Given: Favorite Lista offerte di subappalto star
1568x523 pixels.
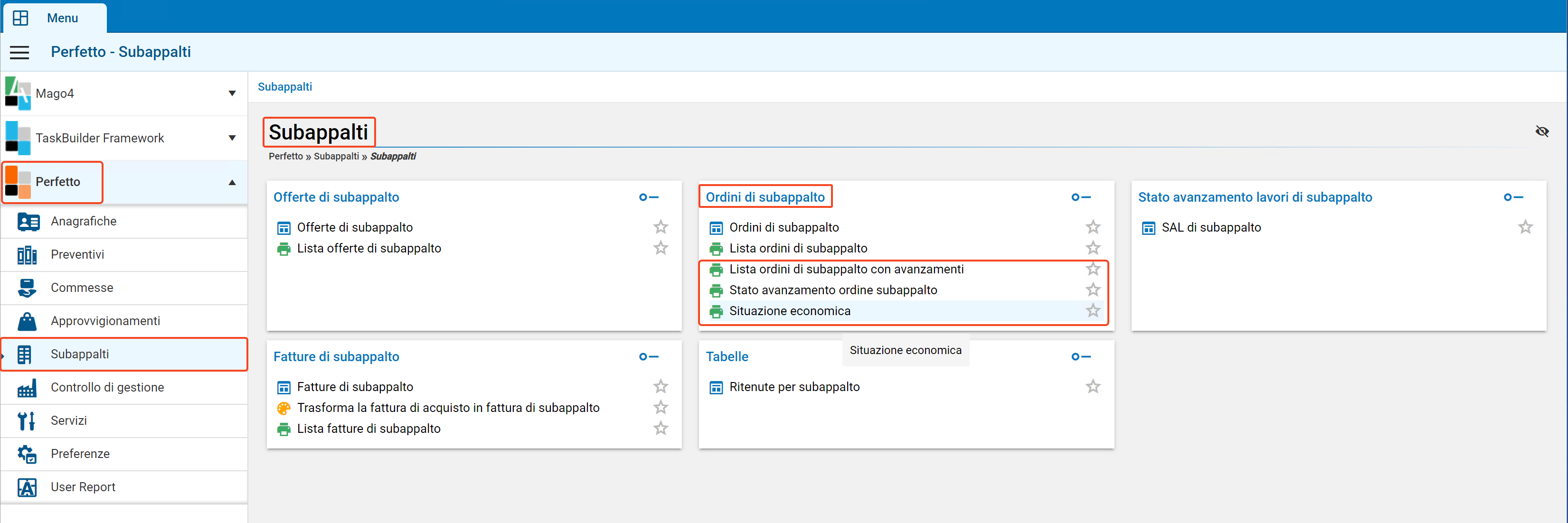Looking at the screenshot, I should pyautogui.click(x=661, y=248).
